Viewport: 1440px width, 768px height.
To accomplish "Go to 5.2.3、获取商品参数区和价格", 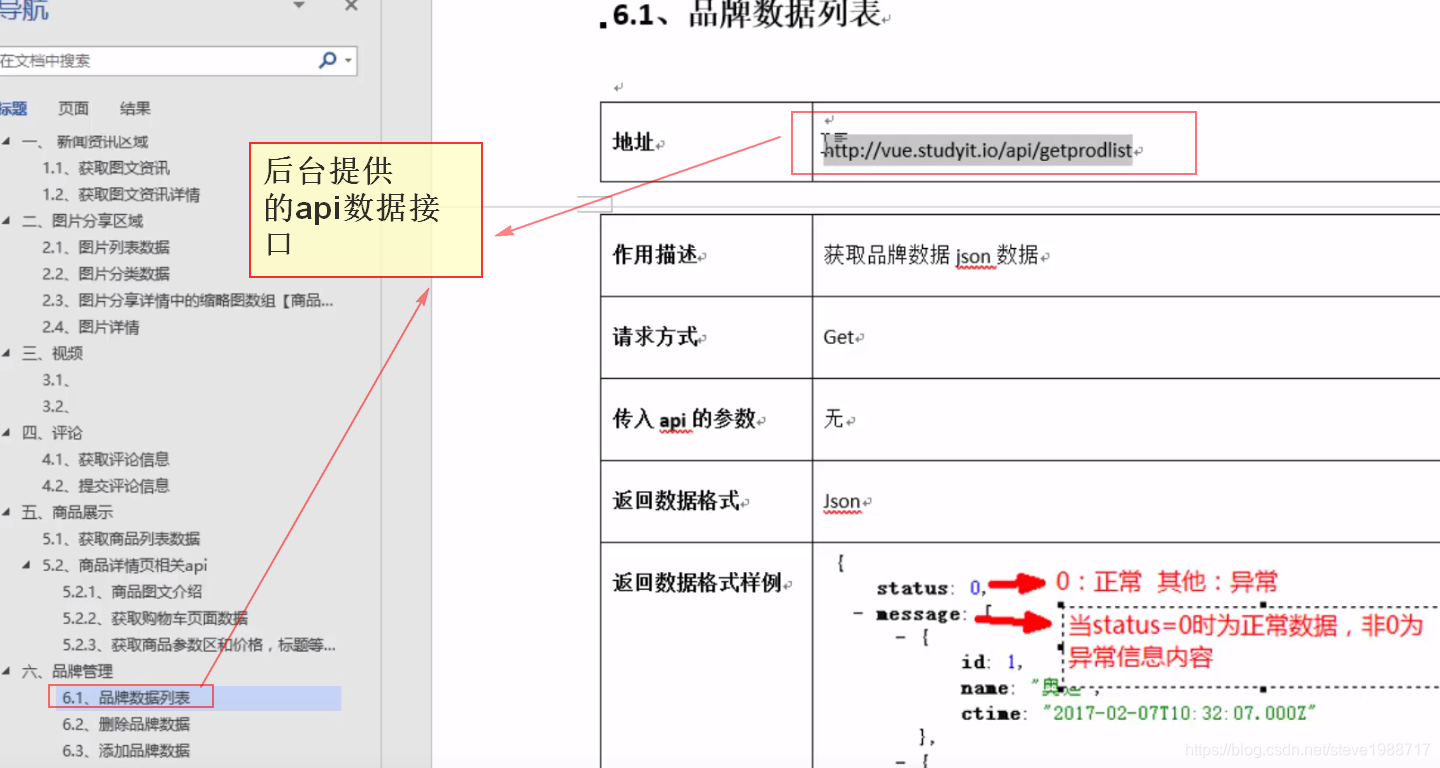I will tap(199, 645).
